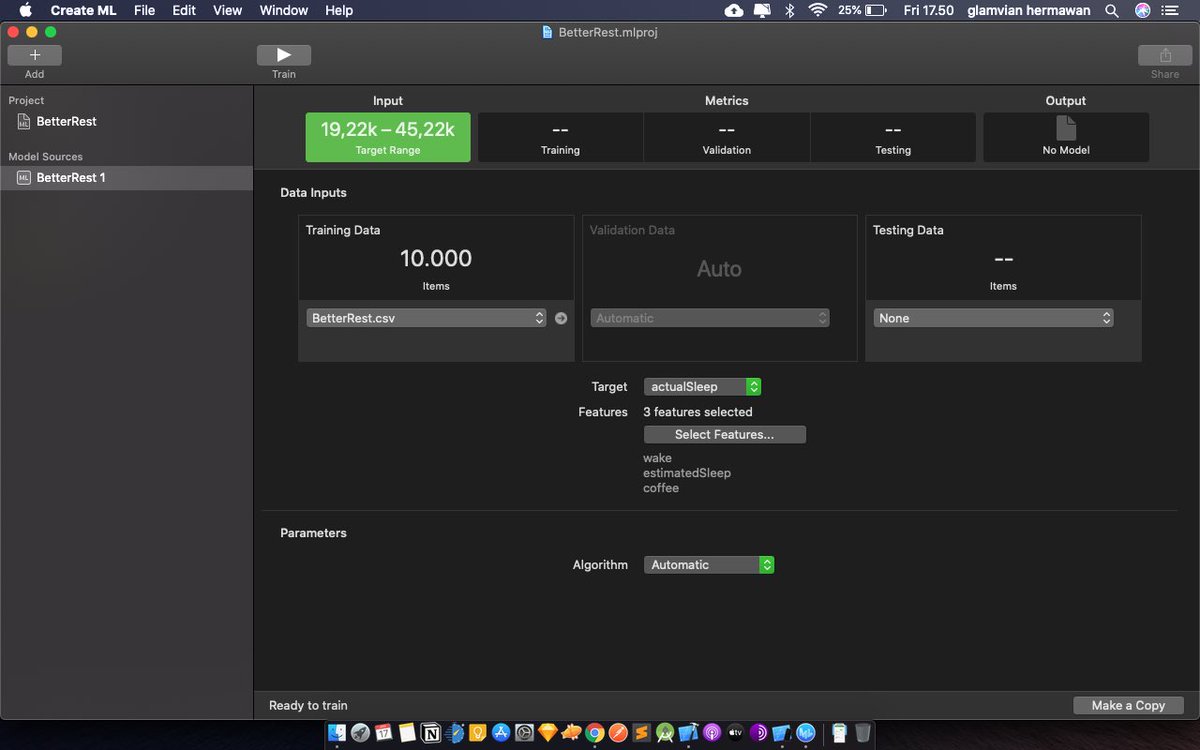Screen dimensions: 1200x750
Task: Open Android Studio from the dock
Action: click(665, 733)
